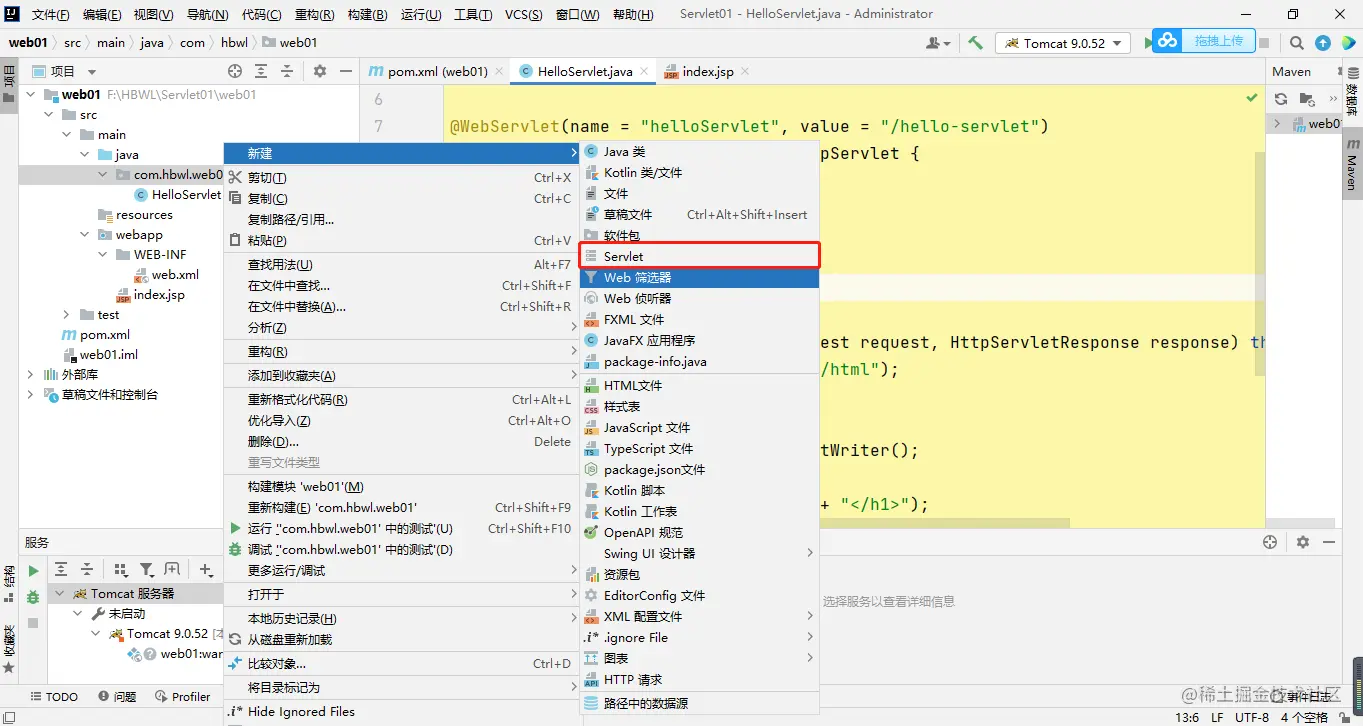This screenshot has height=726, width=1363.
Task: Open the VCS(S) menu
Action: click(523, 15)
